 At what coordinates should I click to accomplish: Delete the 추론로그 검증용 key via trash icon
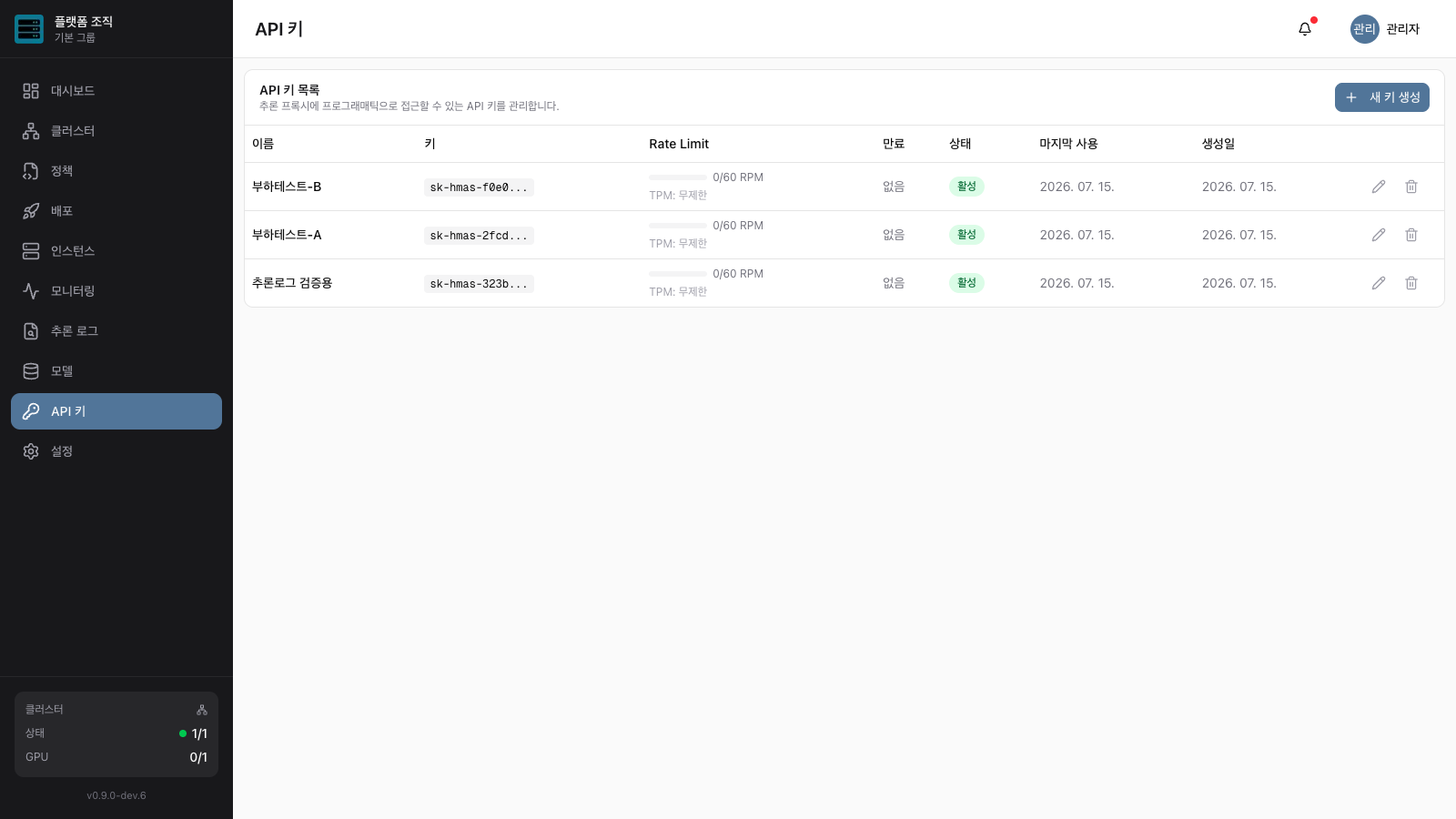[1411, 283]
